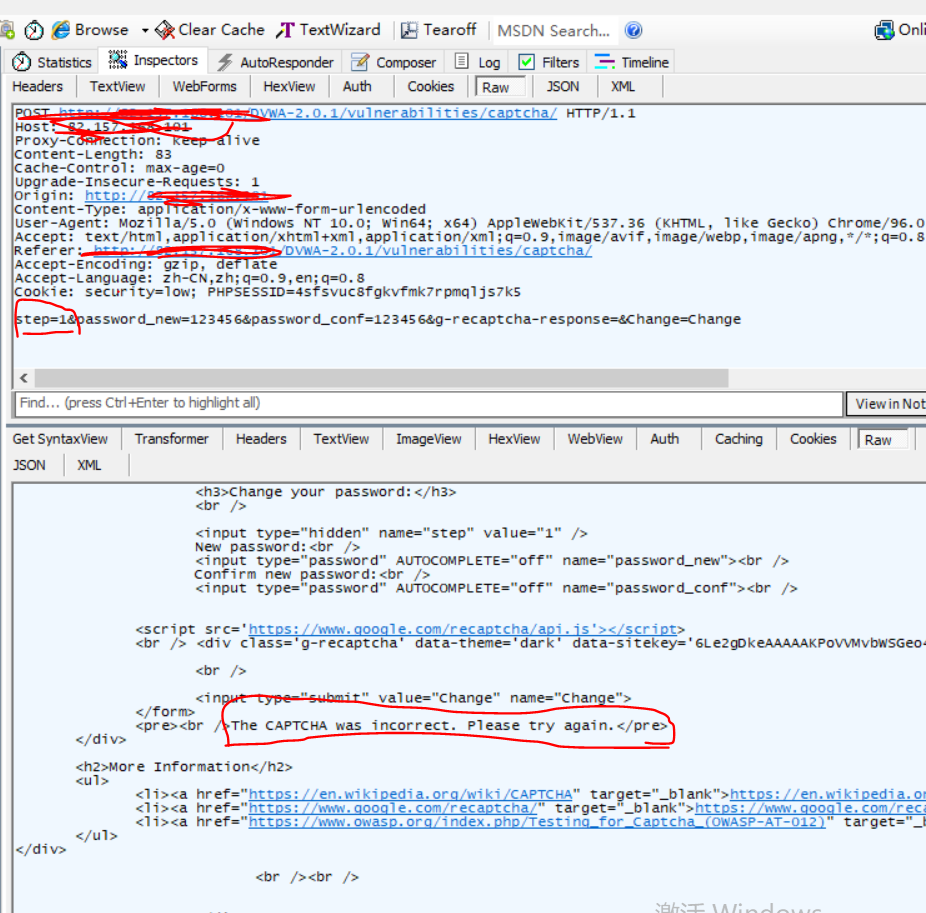This screenshot has width=926, height=913.
Task: Open the Composer tab
Action: pyautogui.click(x=393, y=62)
